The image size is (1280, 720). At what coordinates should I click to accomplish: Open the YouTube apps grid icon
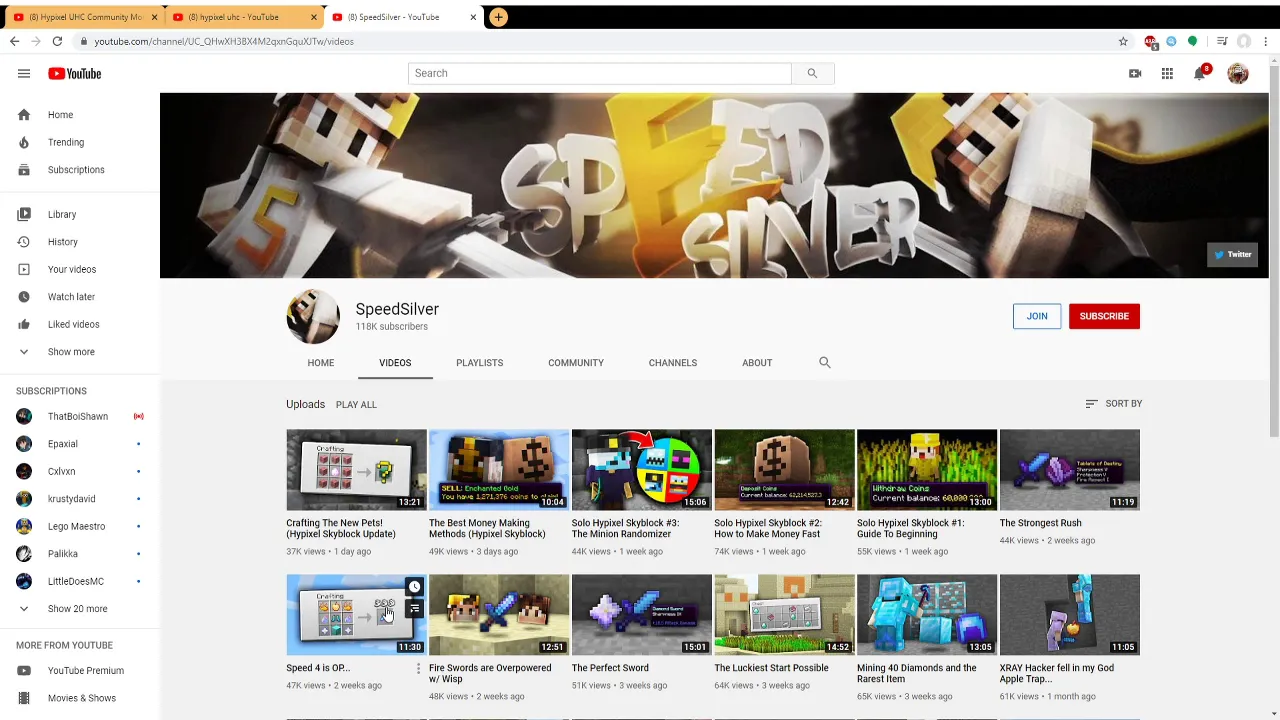click(x=1167, y=73)
